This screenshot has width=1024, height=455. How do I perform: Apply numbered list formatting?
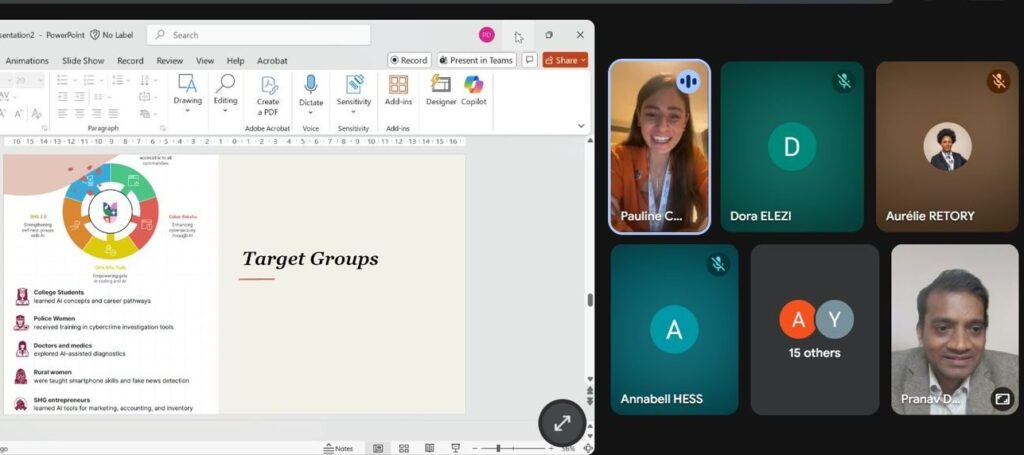pos(89,80)
